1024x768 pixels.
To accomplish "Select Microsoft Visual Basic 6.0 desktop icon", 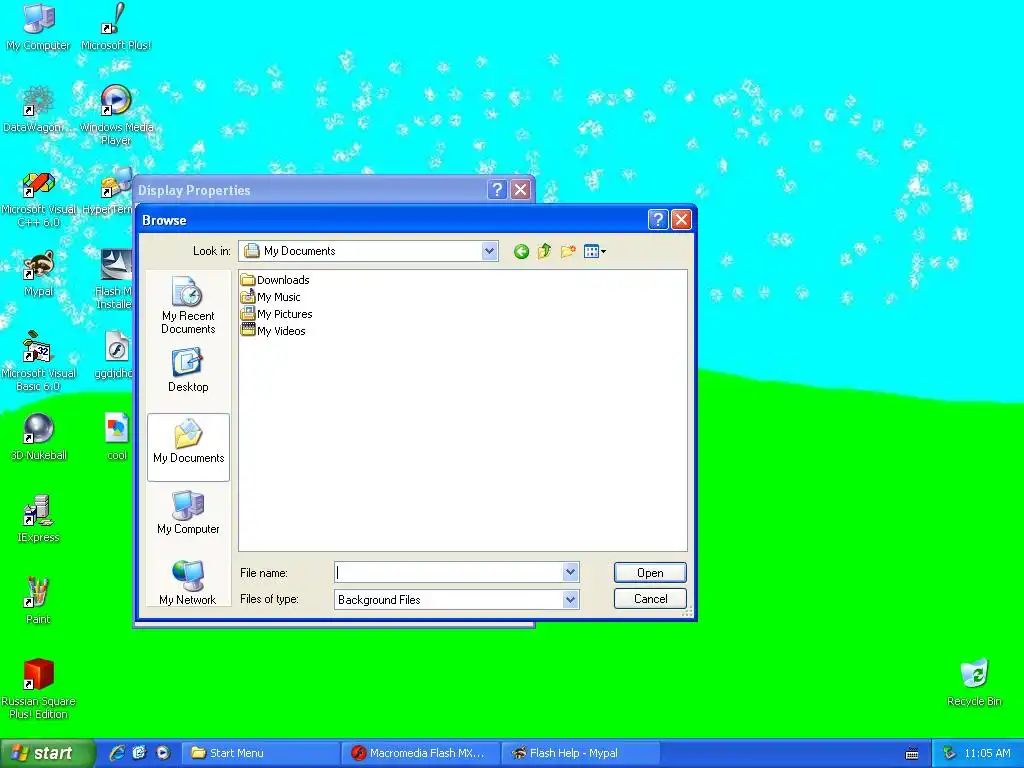I will tap(39, 360).
